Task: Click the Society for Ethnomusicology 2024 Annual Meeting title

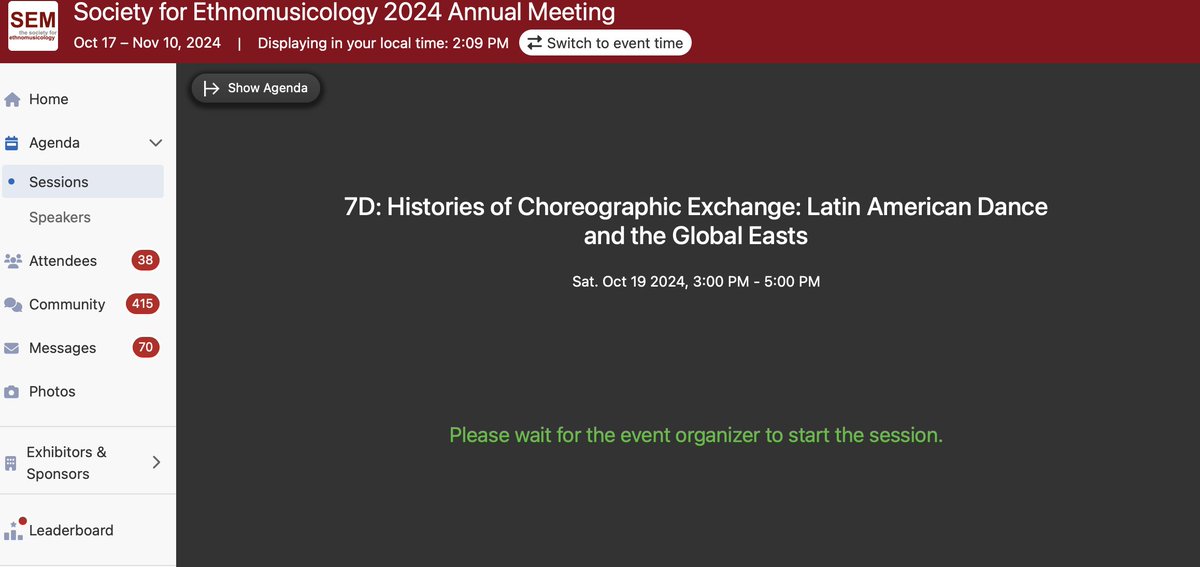Action: [x=345, y=13]
